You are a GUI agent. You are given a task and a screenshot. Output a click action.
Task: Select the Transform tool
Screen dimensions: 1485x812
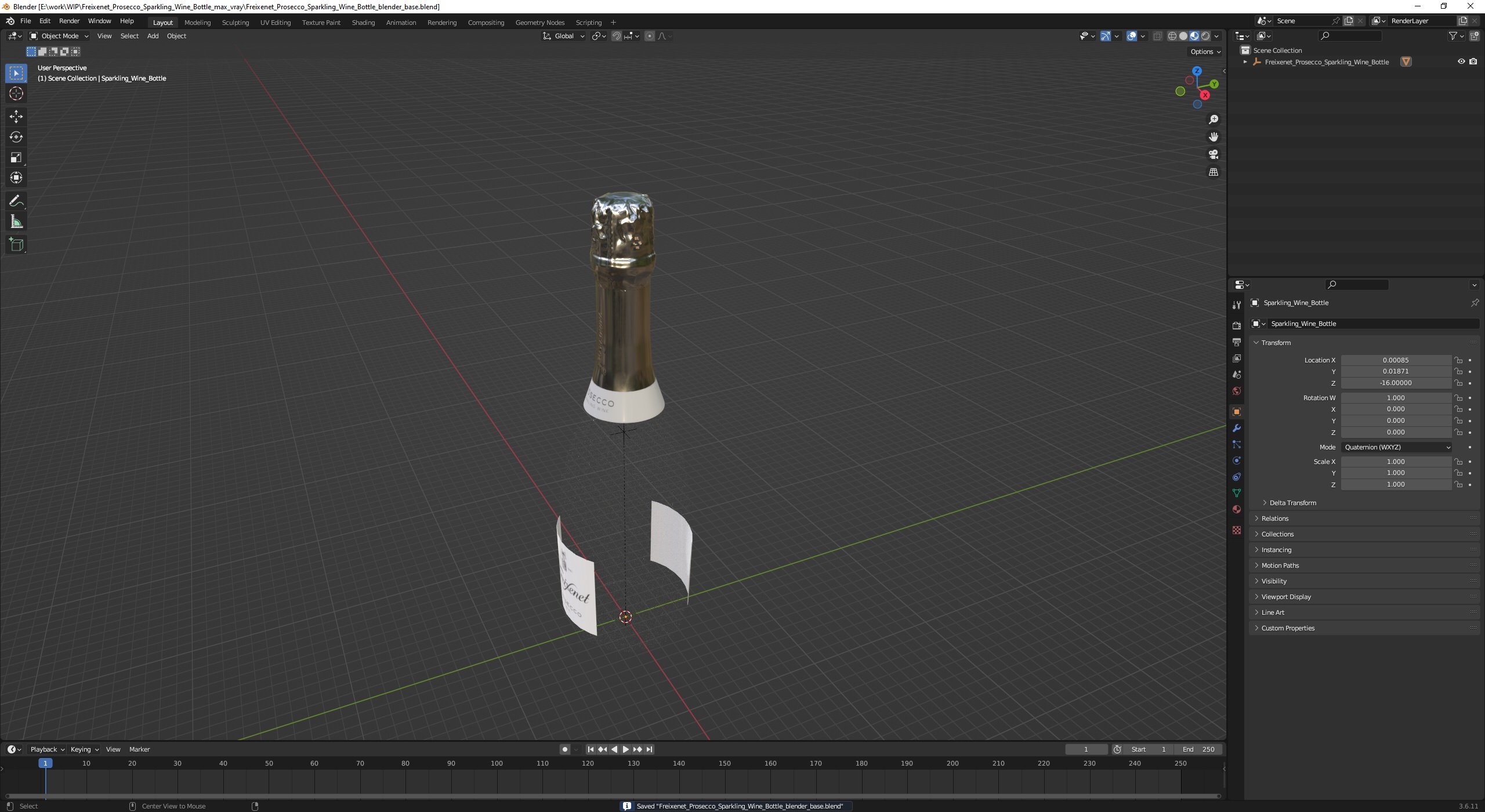click(x=16, y=177)
